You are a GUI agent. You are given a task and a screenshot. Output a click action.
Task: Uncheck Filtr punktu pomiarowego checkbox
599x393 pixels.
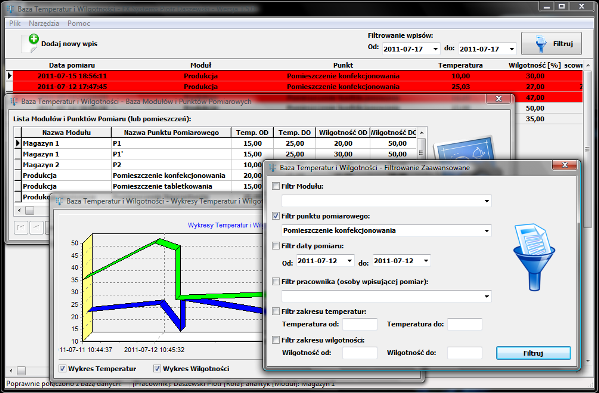coord(275,216)
